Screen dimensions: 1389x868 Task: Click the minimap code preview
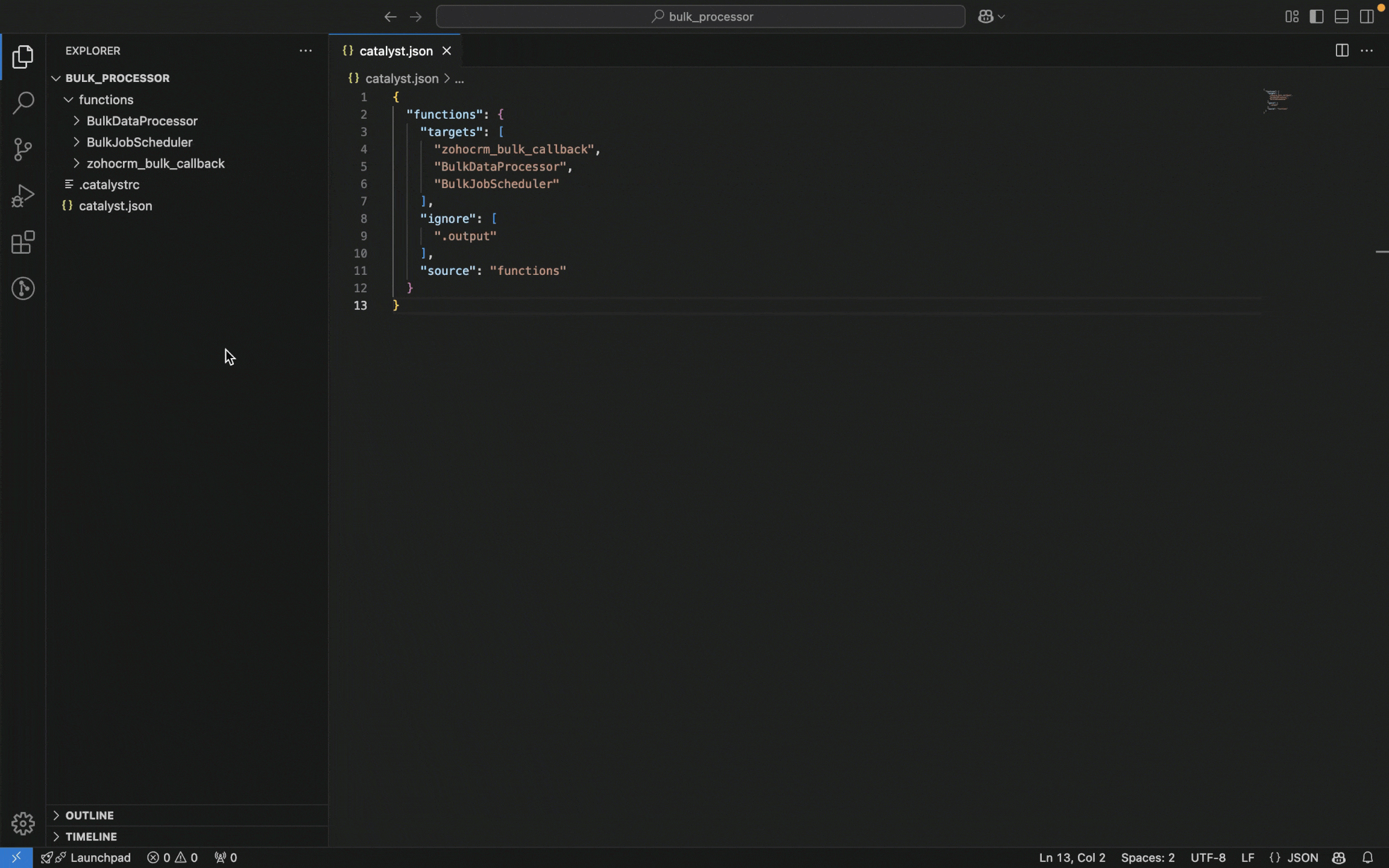click(1277, 101)
